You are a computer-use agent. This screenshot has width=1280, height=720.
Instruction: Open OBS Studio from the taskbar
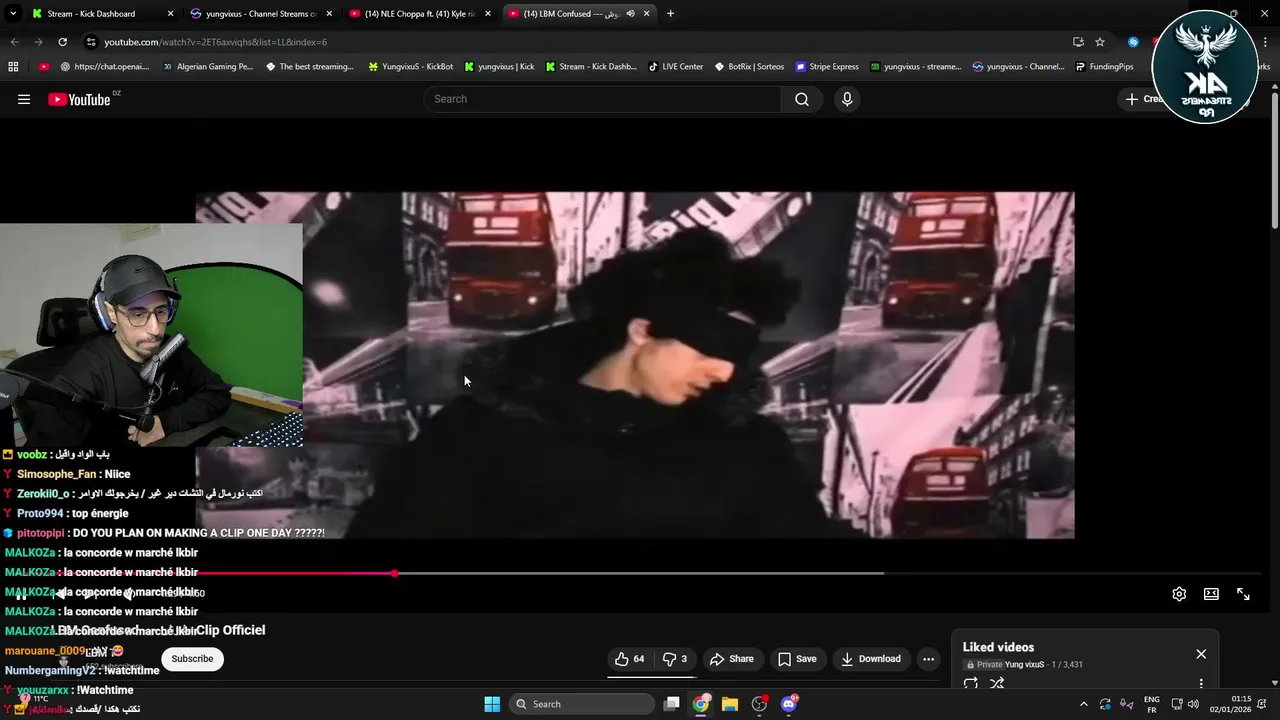(x=759, y=704)
